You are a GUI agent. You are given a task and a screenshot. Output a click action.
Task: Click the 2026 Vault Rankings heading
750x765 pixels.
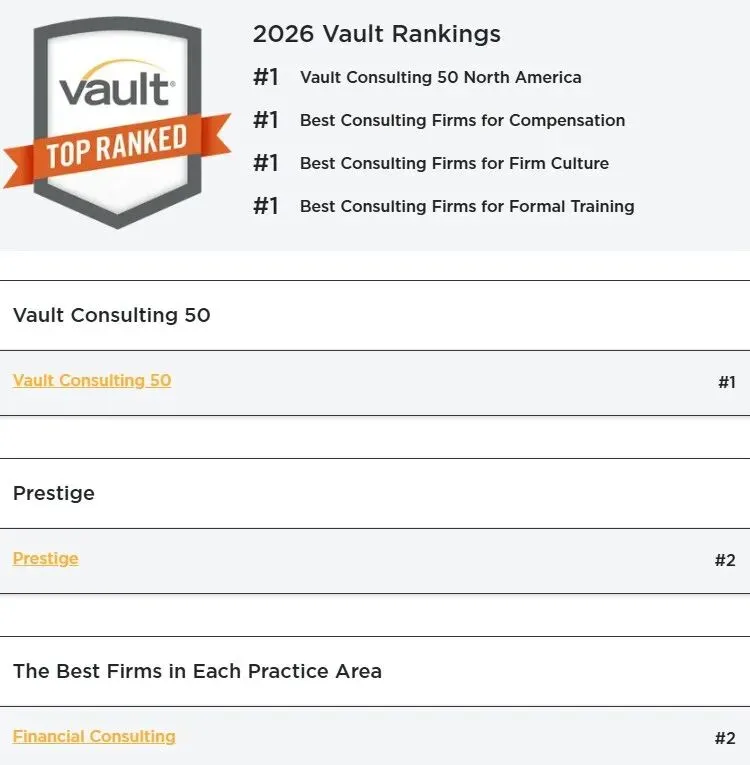coord(376,34)
